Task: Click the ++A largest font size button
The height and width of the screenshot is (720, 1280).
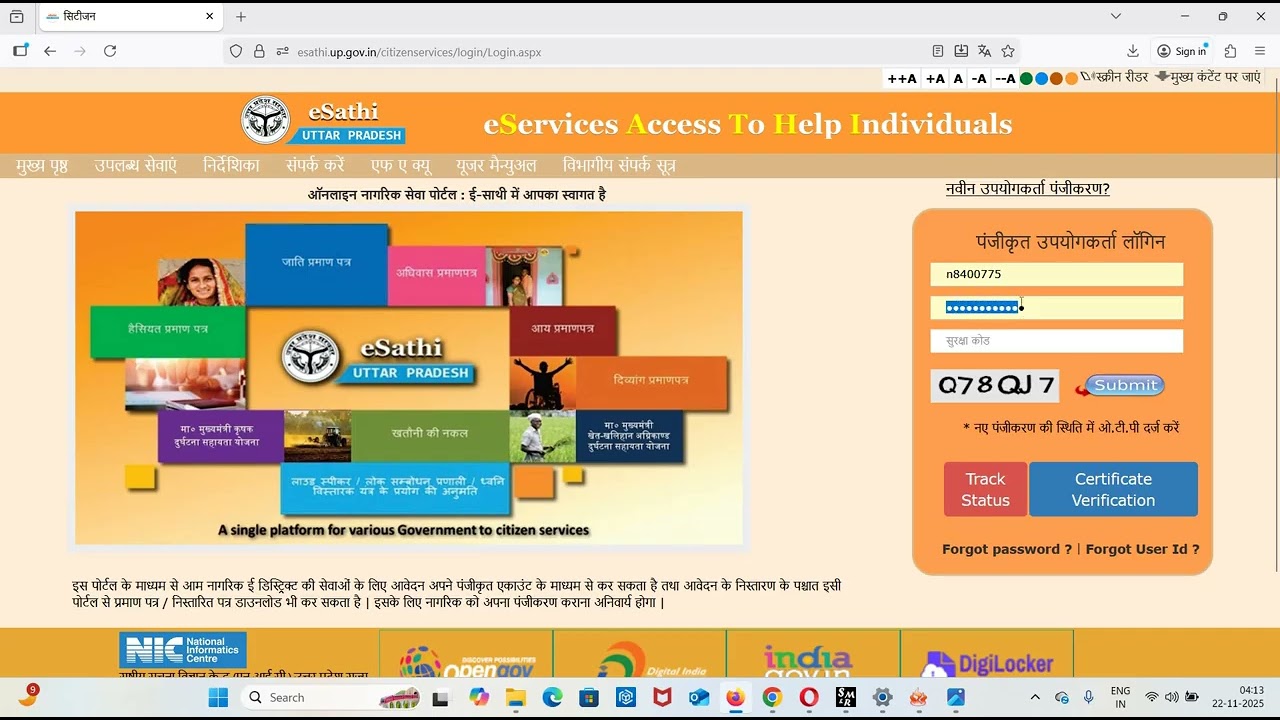Action: click(x=902, y=78)
